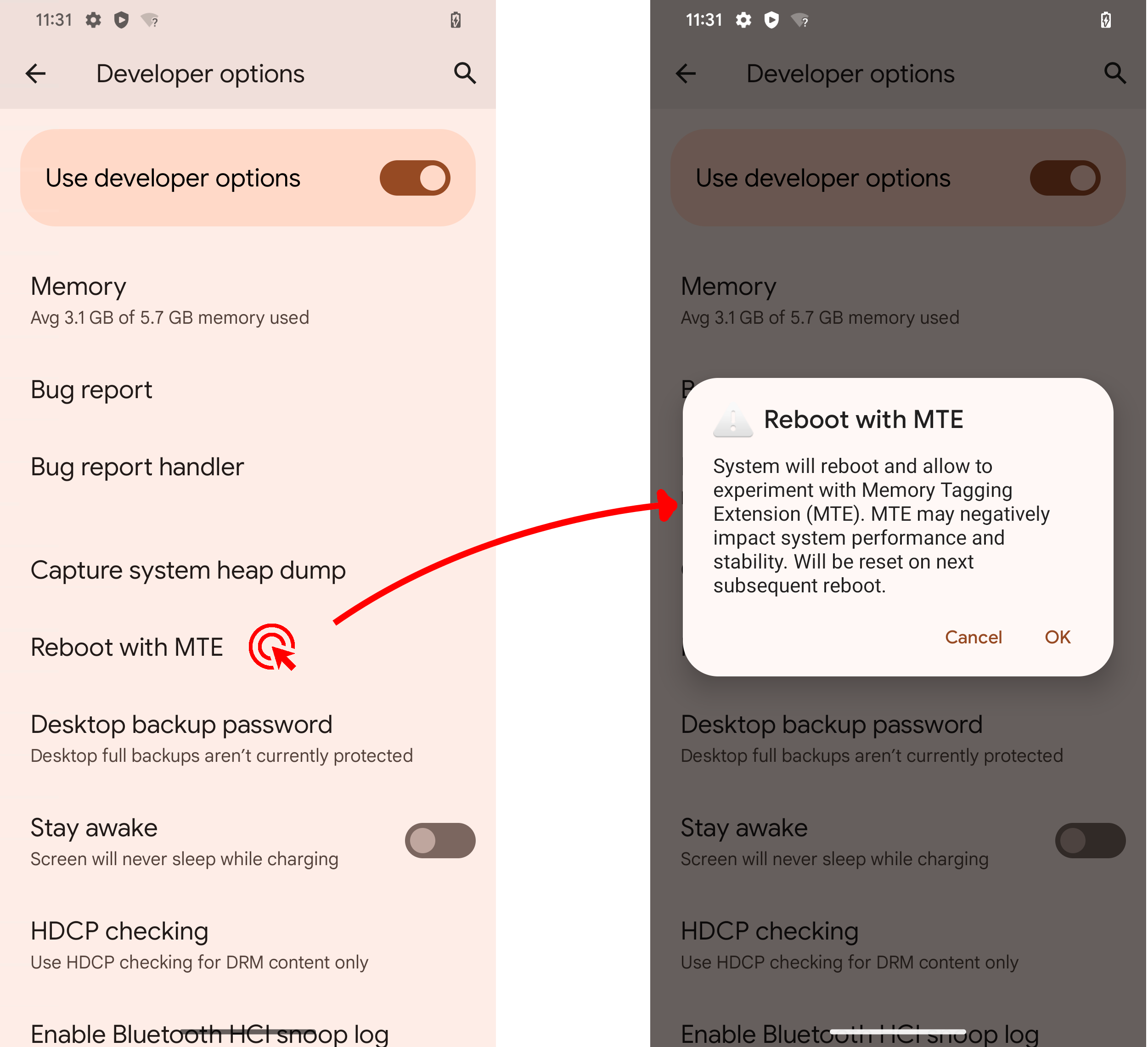This screenshot has width=1148, height=1047.
Task: Click the back arrow navigation icon
Action: pyautogui.click(x=36, y=73)
